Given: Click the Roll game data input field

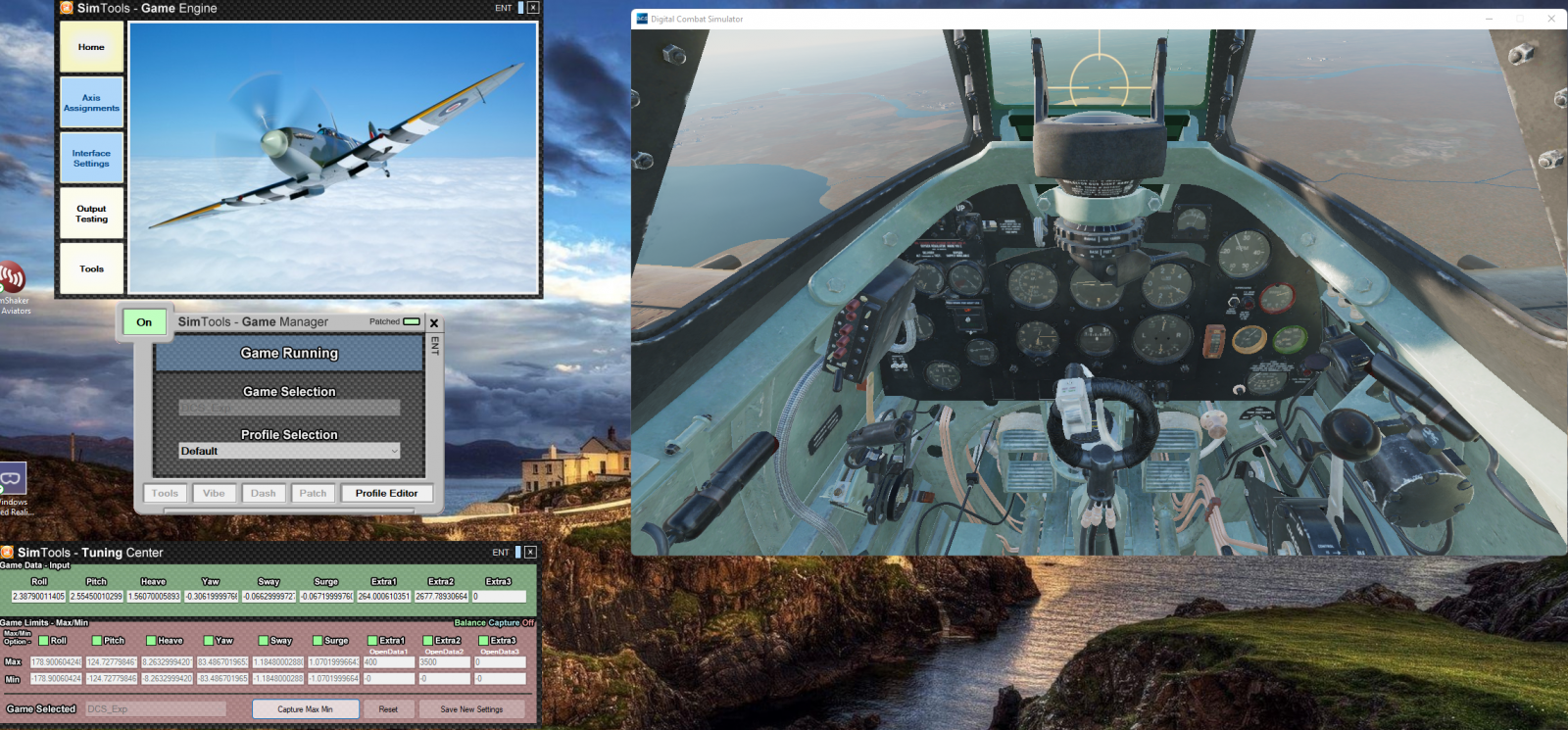Looking at the screenshot, I should [38, 596].
